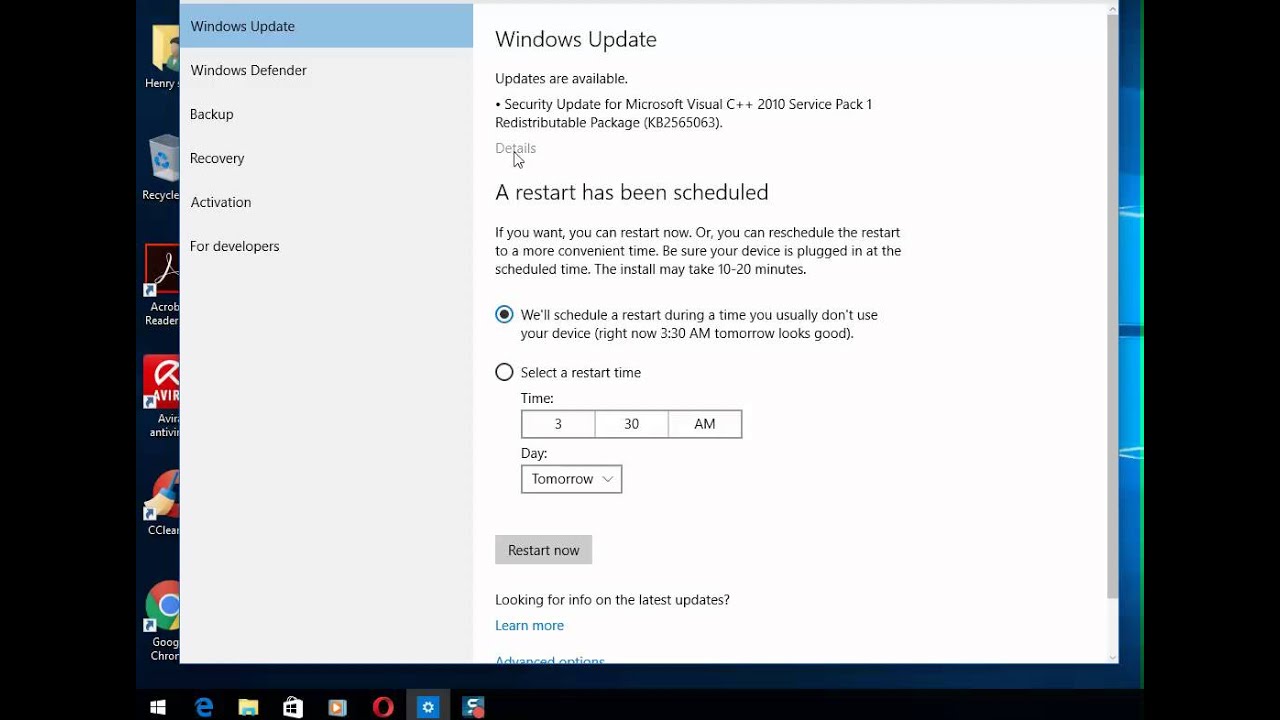Click the Restart now button
The width and height of the screenshot is (1280, 720).
click(543, 550)
